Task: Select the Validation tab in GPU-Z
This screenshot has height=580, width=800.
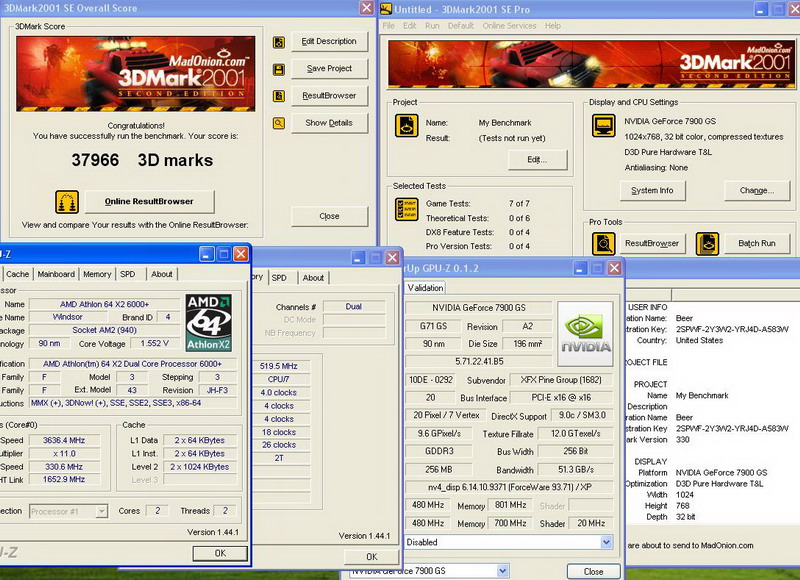Action: (x=426, y=288)
